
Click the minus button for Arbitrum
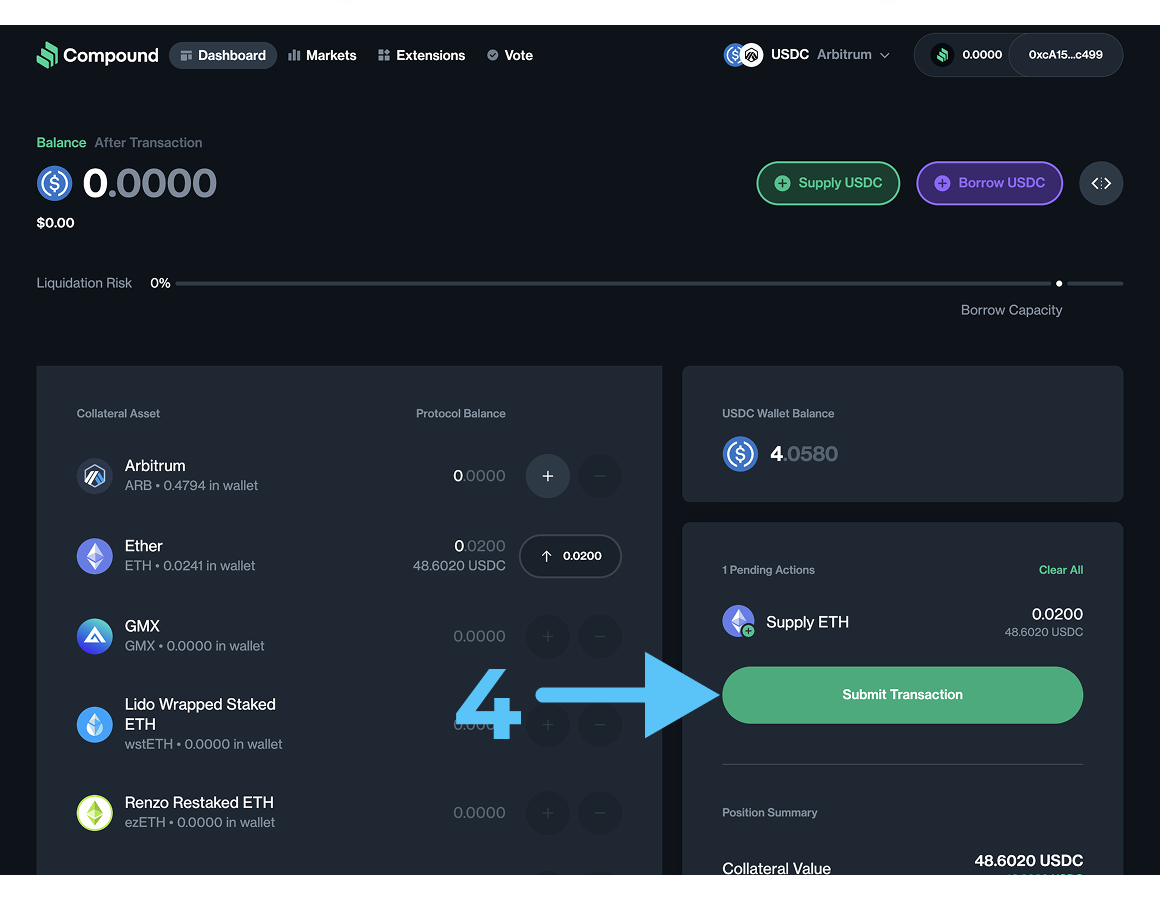point(600,476)
